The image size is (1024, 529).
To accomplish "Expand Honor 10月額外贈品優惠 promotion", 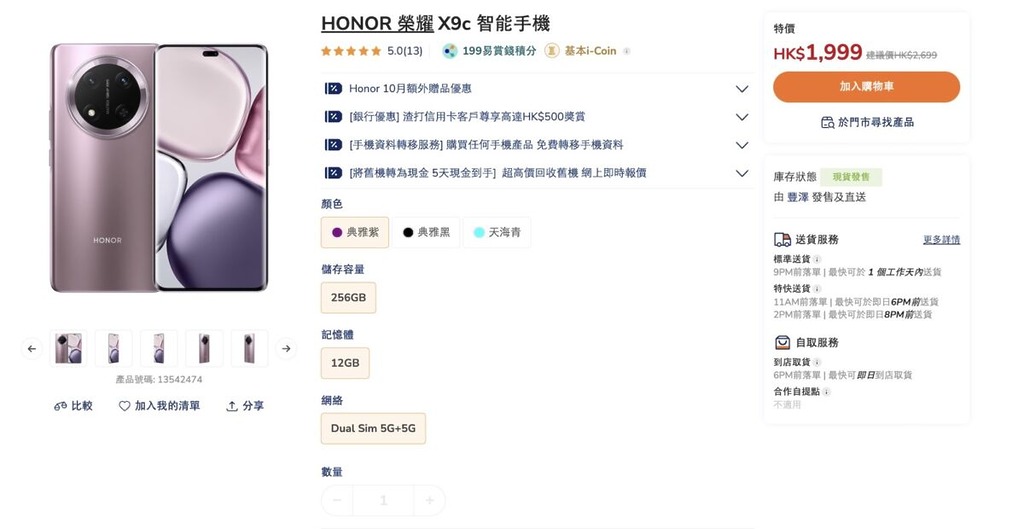I will tap(742, 89).
